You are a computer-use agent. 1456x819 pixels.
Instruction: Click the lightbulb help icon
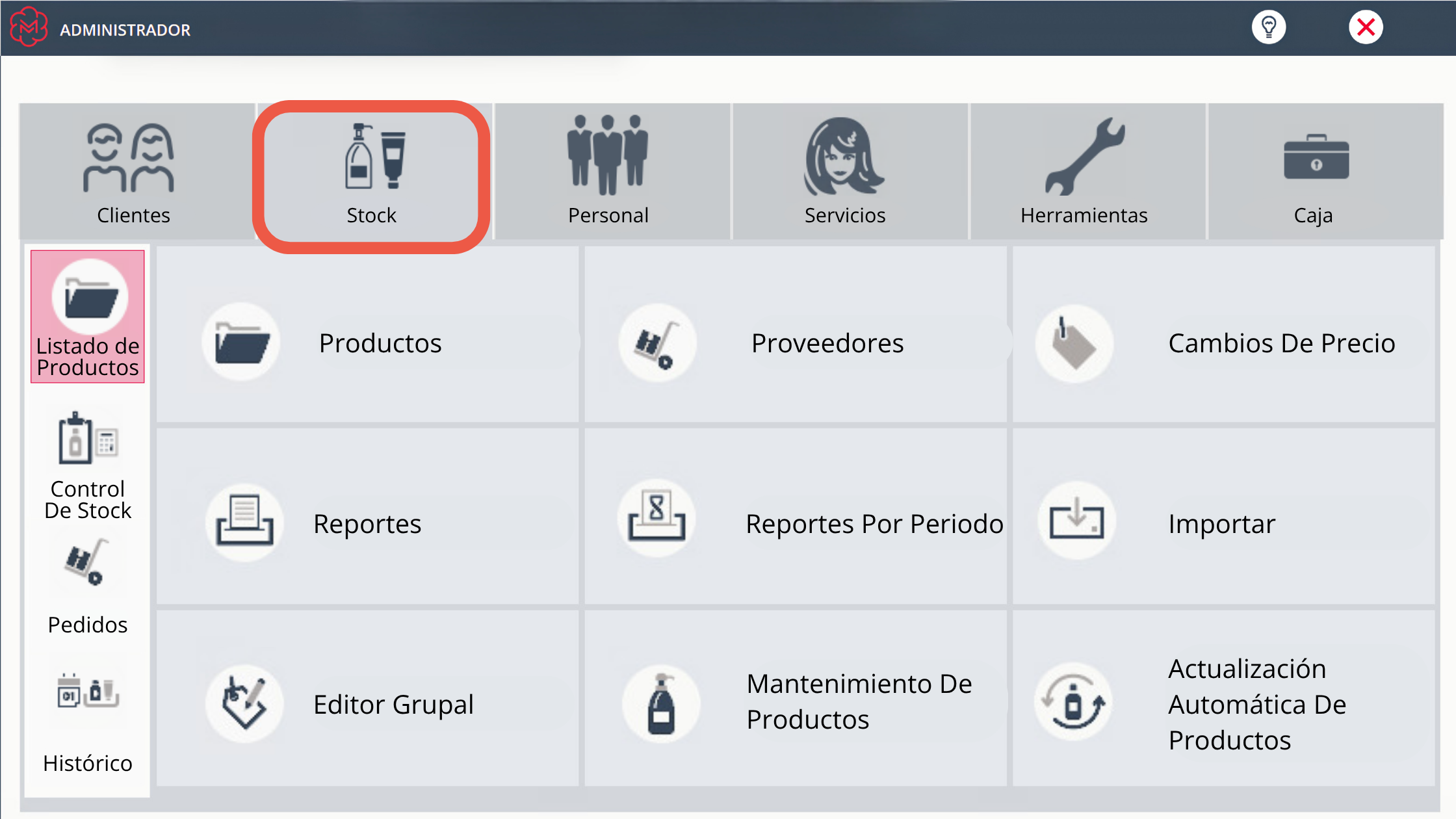1269,27
